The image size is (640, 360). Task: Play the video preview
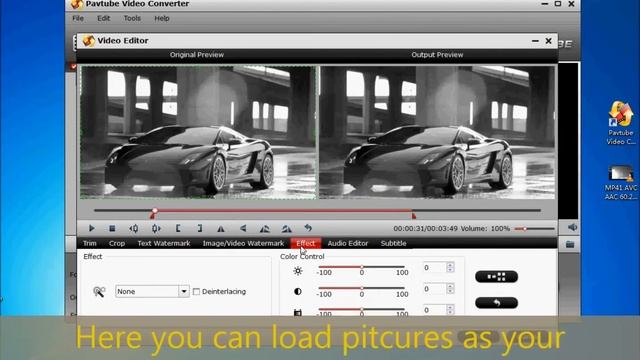(x=91, y=229)
